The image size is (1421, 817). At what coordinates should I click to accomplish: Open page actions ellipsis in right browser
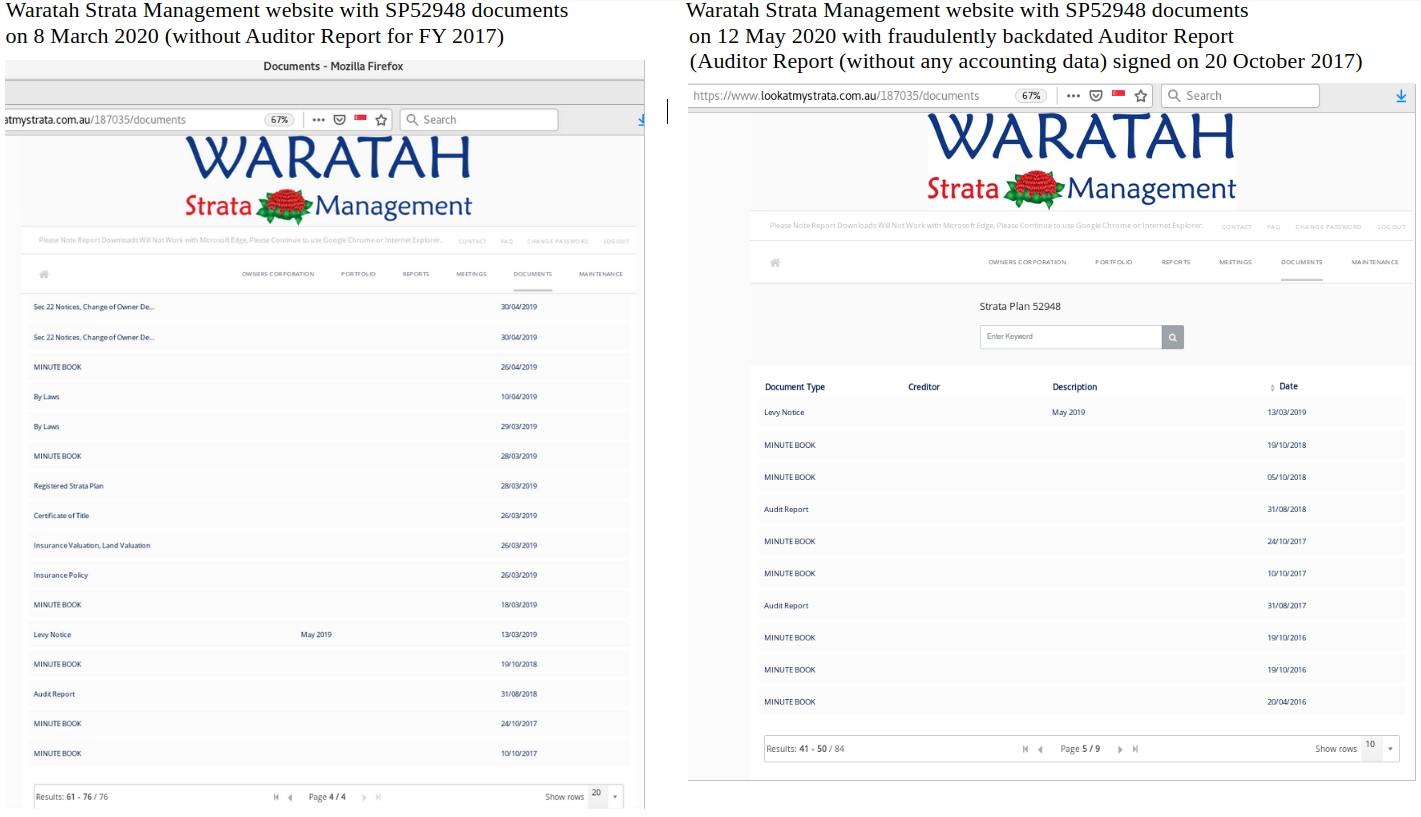(1073, 96)
